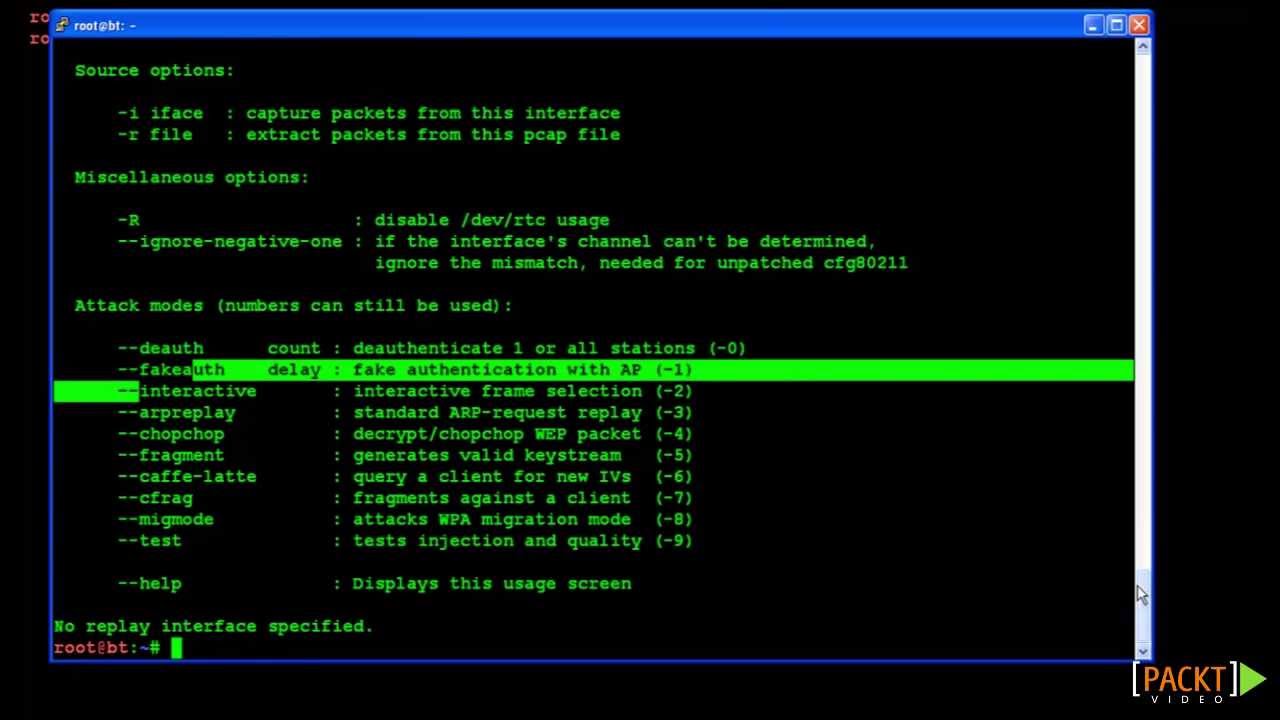Click the '--chopchop' attack mode
Image resolution: width=1280 pixels, height=720 pixels.
[x=171, y=435]
